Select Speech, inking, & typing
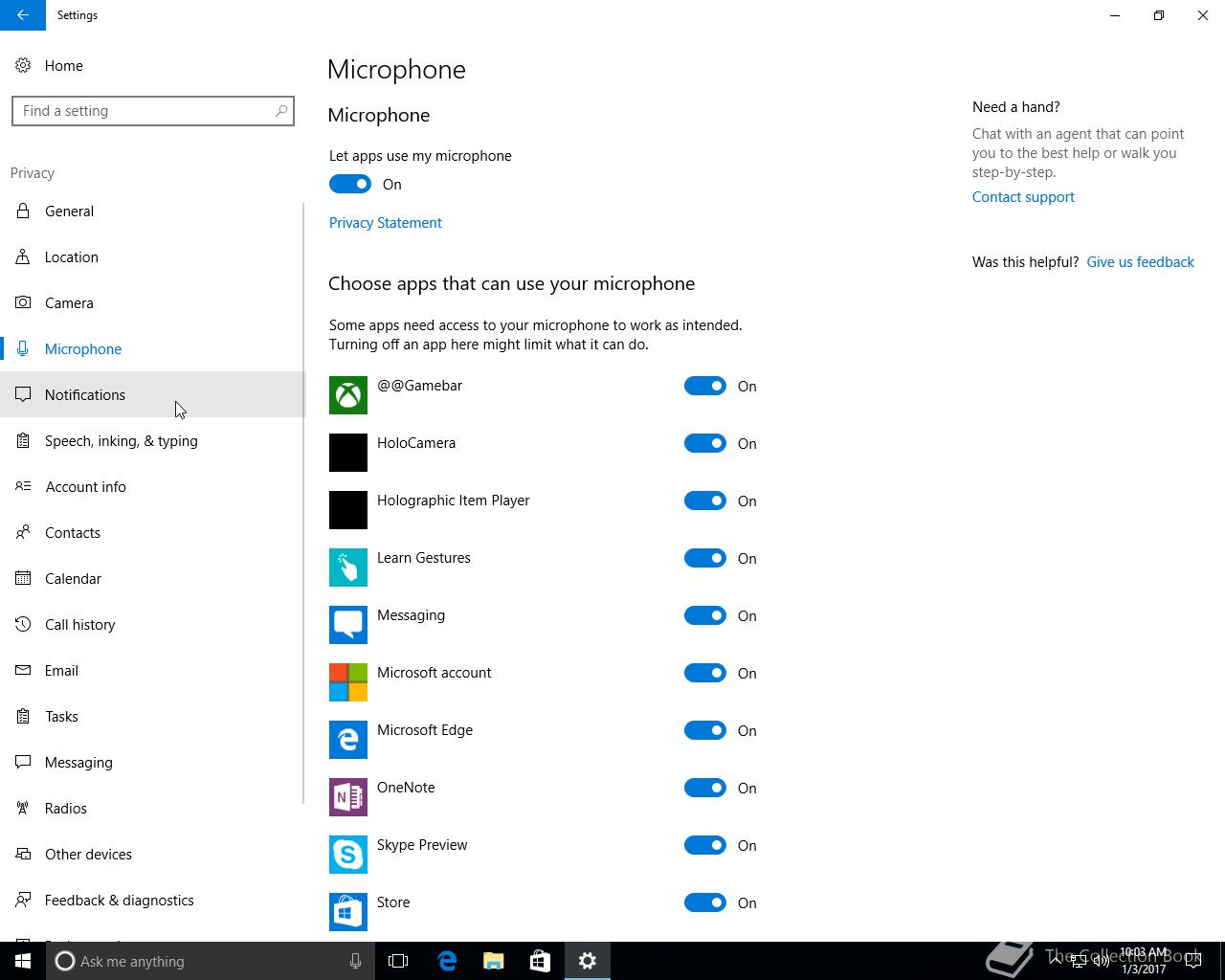Viewport: 1225px width, 980px height. 152,440
